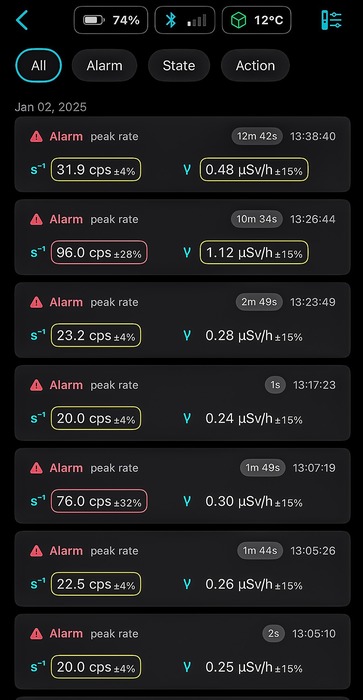This screenshot has width=363, height=700.
Task: Tap the 1s duration badge at 13:17:23
Action: [x=275, y=385]
